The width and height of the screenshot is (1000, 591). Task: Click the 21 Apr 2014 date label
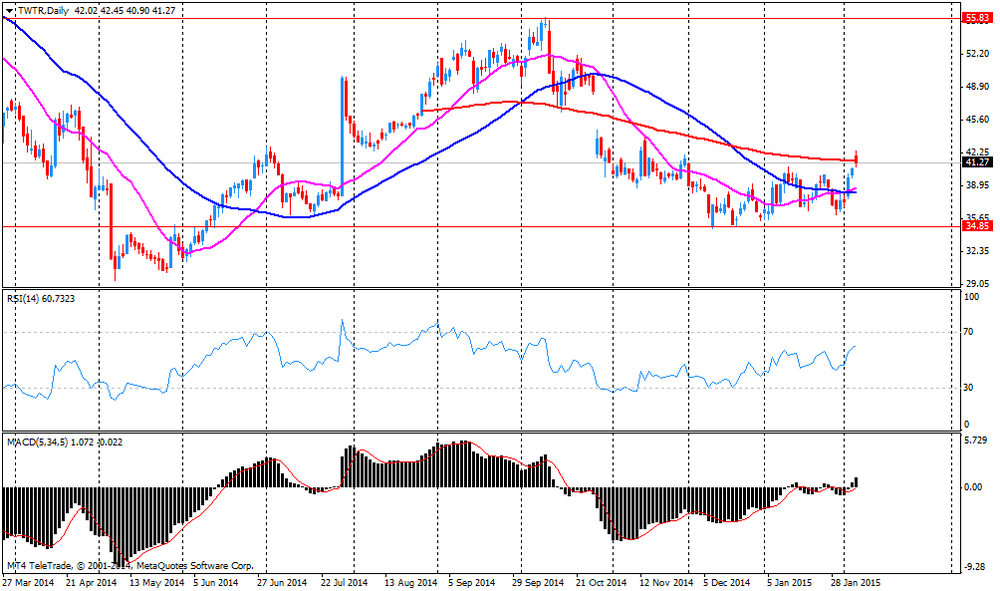pyautogui.click(x=91, y=583)
